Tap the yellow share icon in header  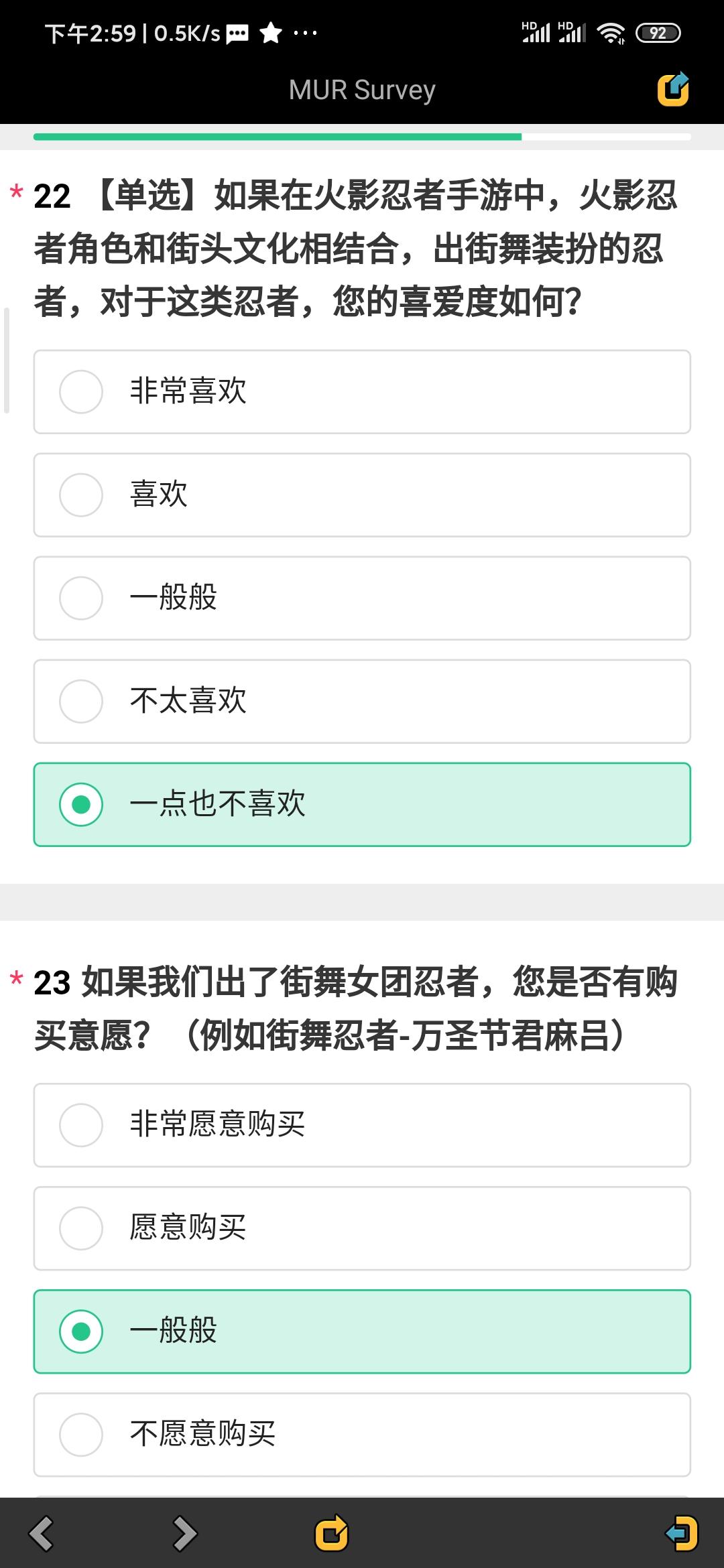point(673,89)
